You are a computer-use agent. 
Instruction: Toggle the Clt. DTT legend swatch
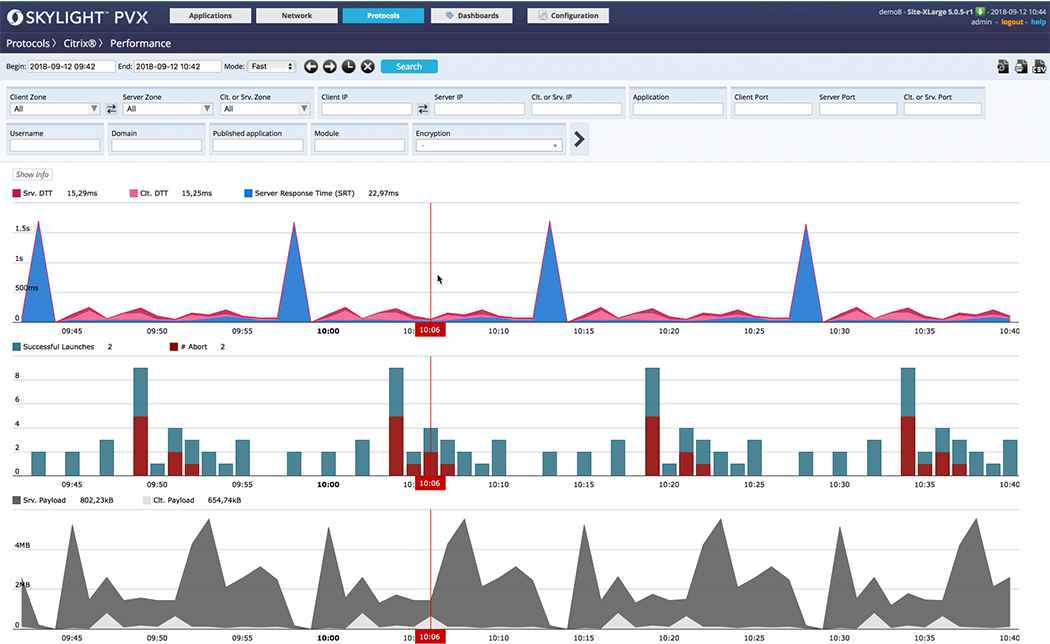134,193
